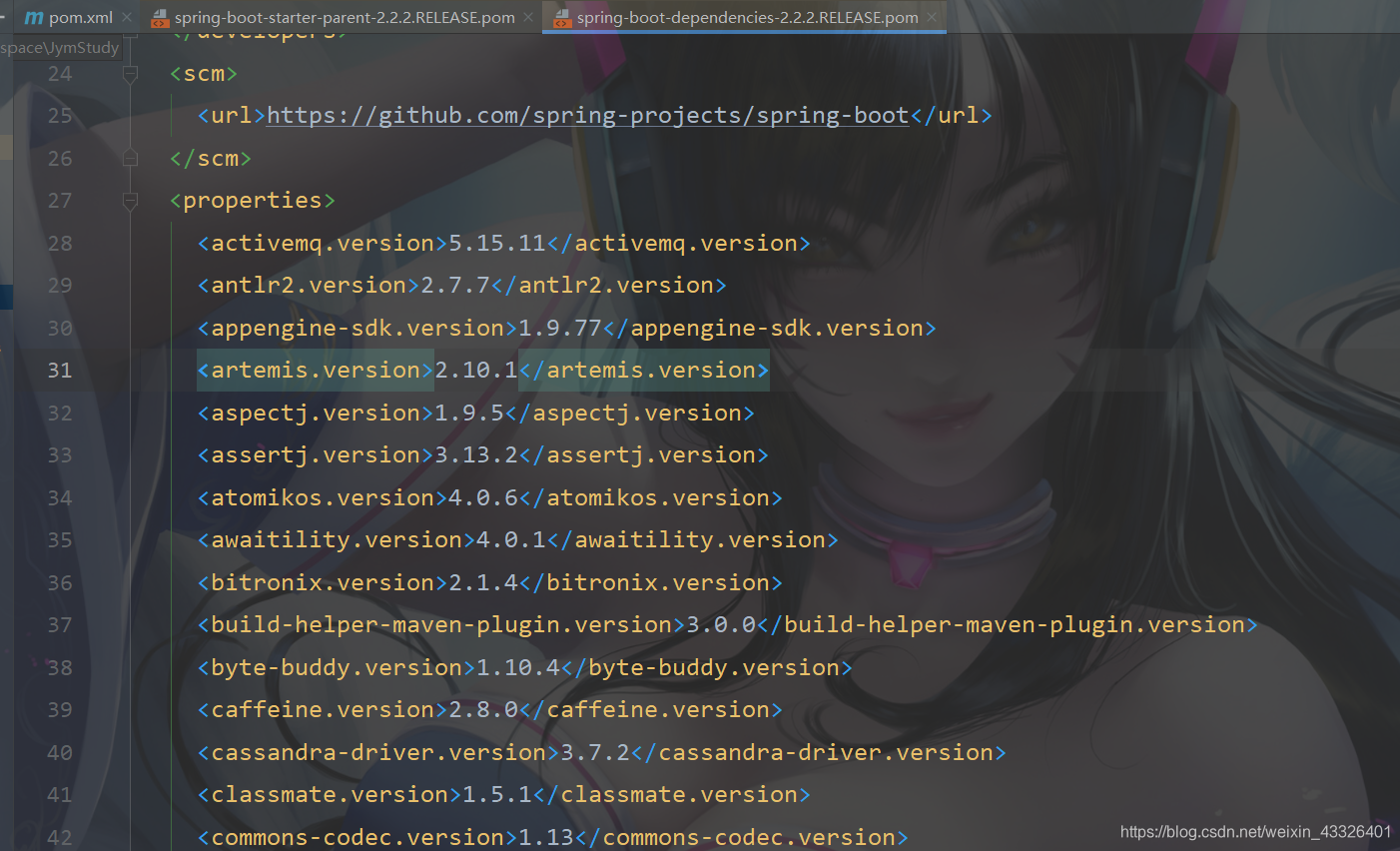Click commons-codec version value 1.13
1400x851 pixels.
coord(546,837)
